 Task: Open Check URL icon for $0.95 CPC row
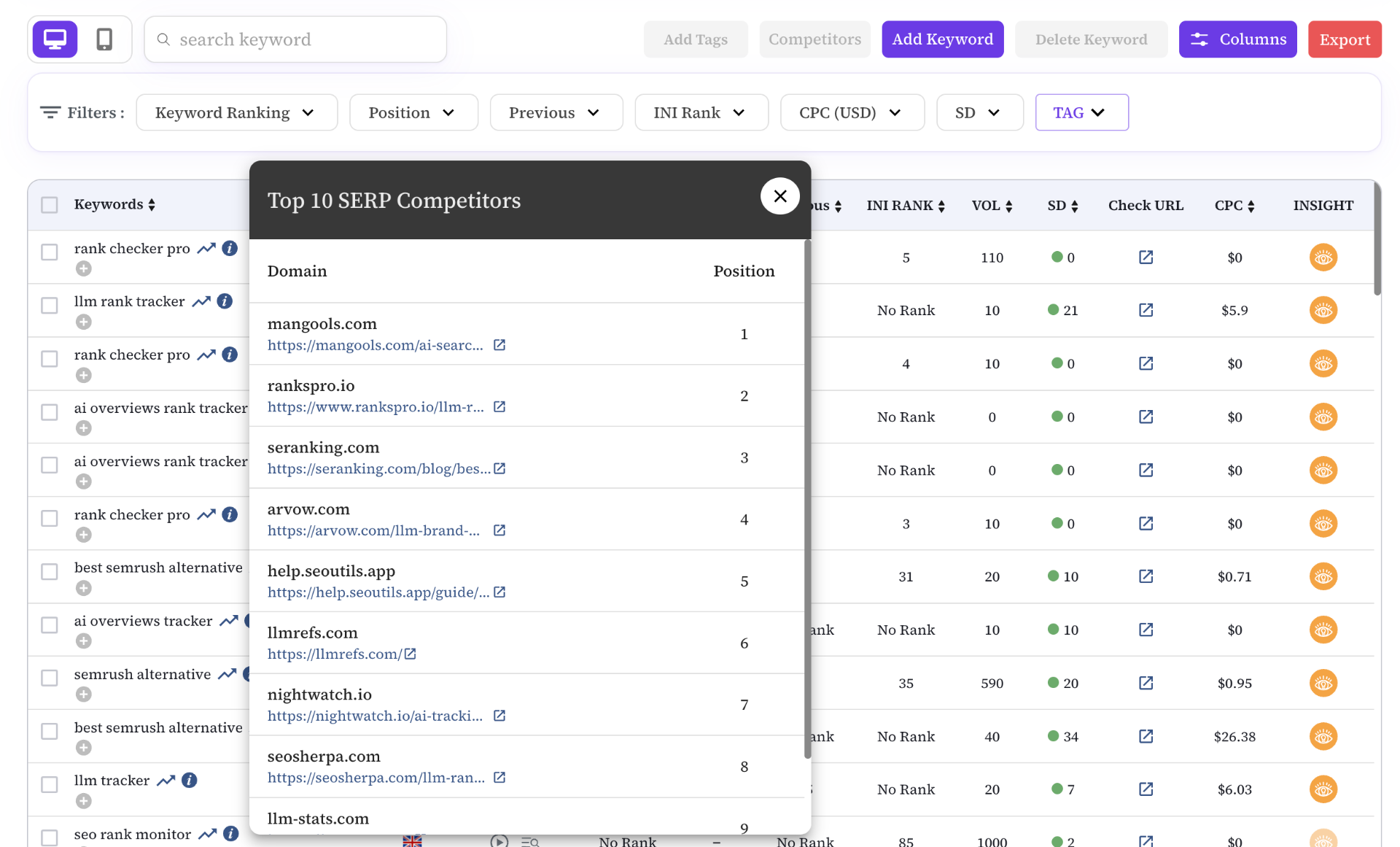1146,683
